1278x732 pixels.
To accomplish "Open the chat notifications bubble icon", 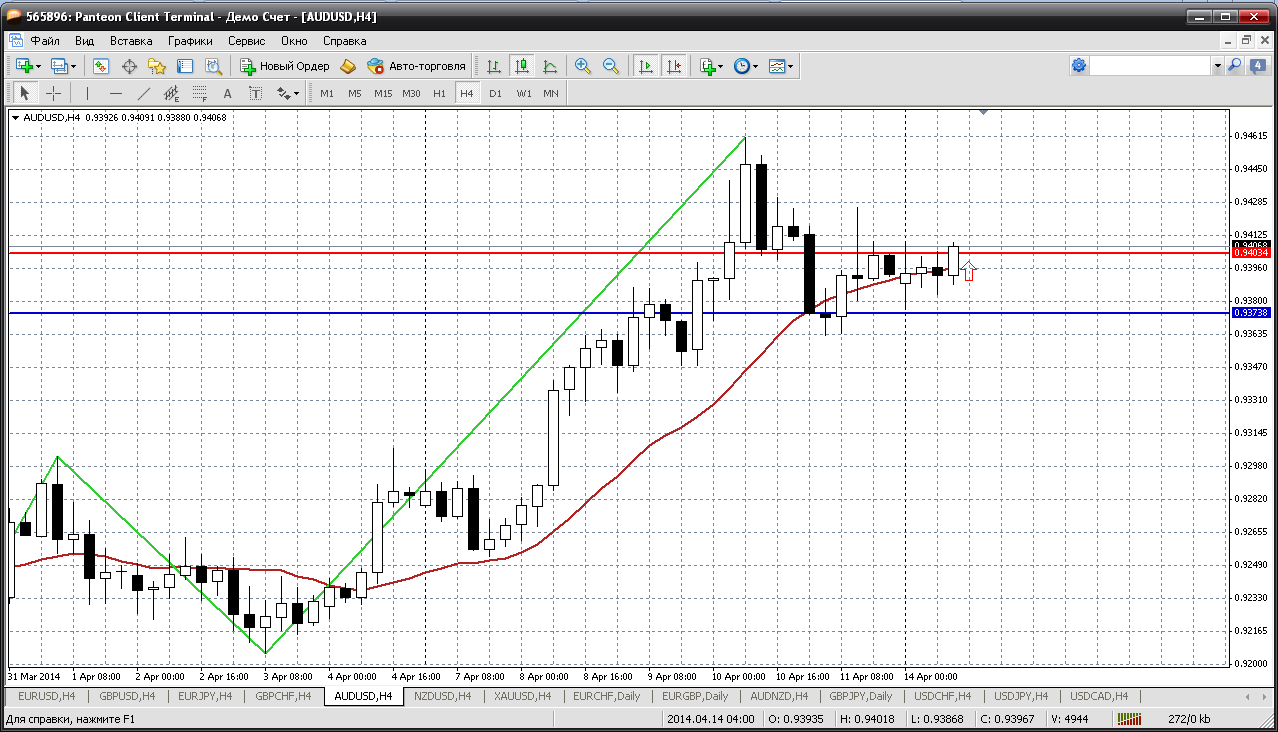I will [x=1256, y=65].
